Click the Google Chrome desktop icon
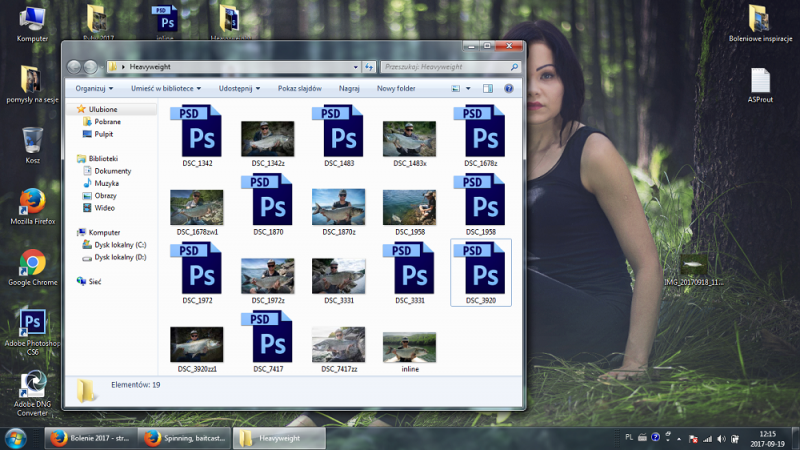The height and width of the screenshot is (450, 800). [x=32, y=263]
